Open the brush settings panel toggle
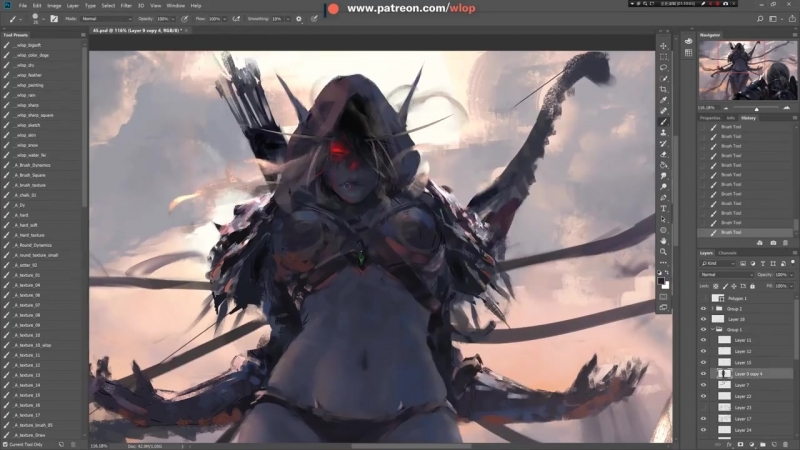 (x=54, y=19)
